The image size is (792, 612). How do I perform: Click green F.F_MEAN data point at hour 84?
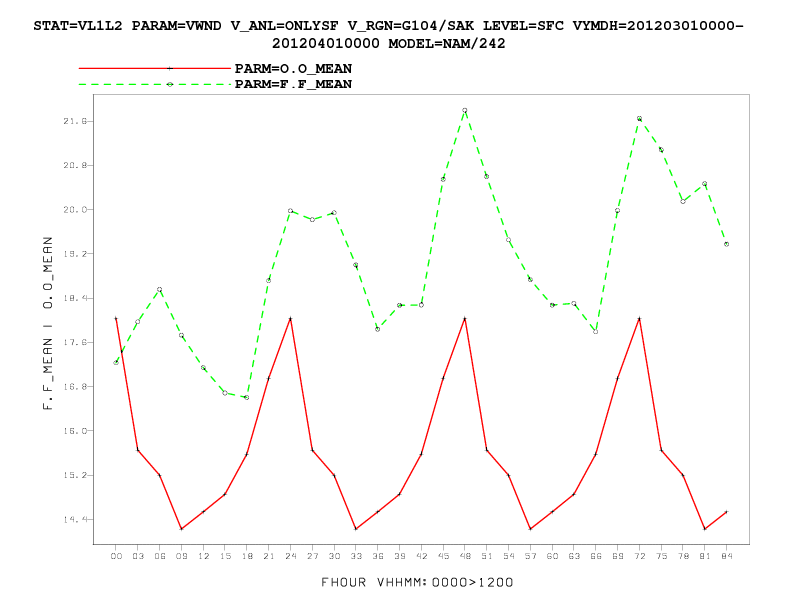(726, 244)
